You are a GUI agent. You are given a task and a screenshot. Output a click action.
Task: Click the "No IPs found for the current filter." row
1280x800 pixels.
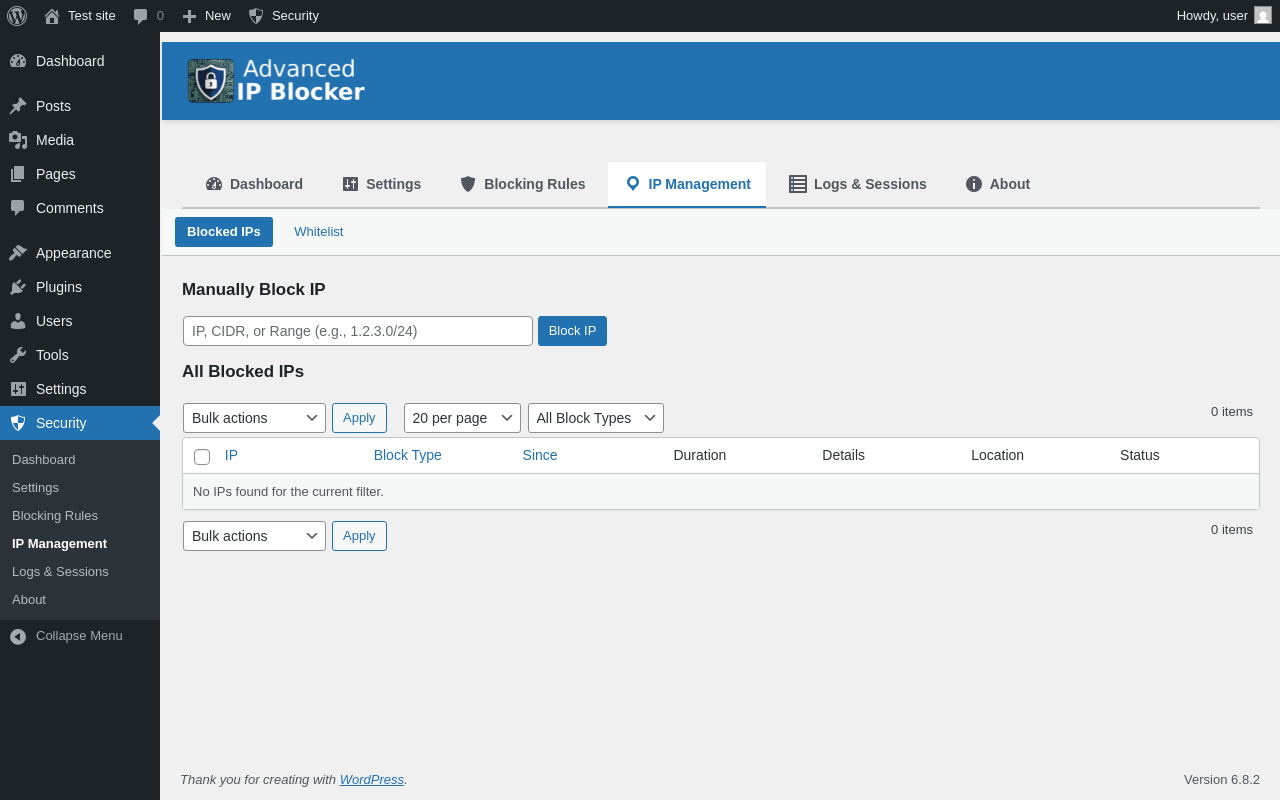(721, 492)
